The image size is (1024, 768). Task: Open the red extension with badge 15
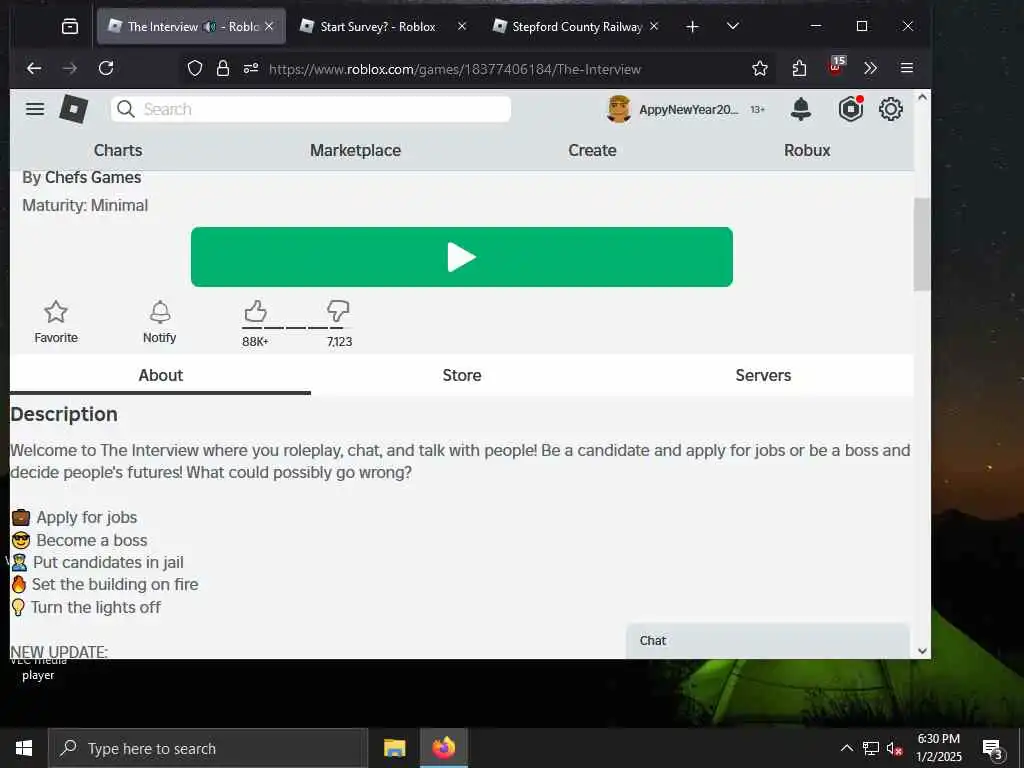837,65
